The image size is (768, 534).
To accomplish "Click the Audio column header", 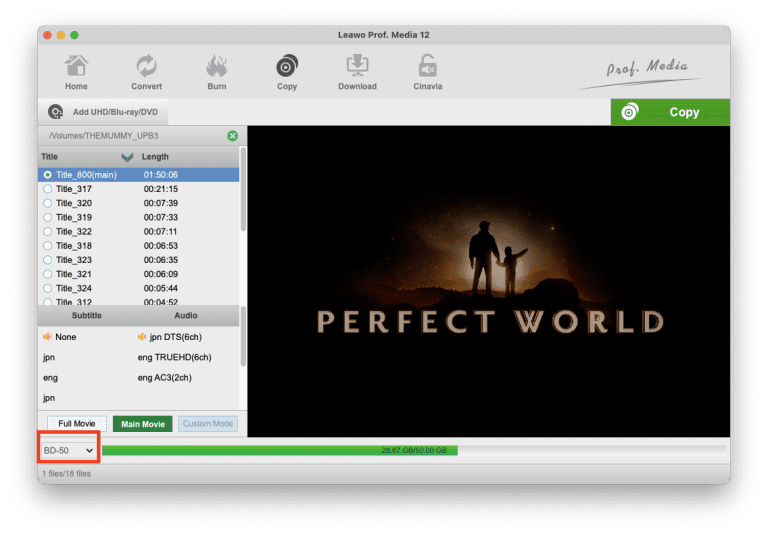I will pyautogui.click(x=186, y=316).
